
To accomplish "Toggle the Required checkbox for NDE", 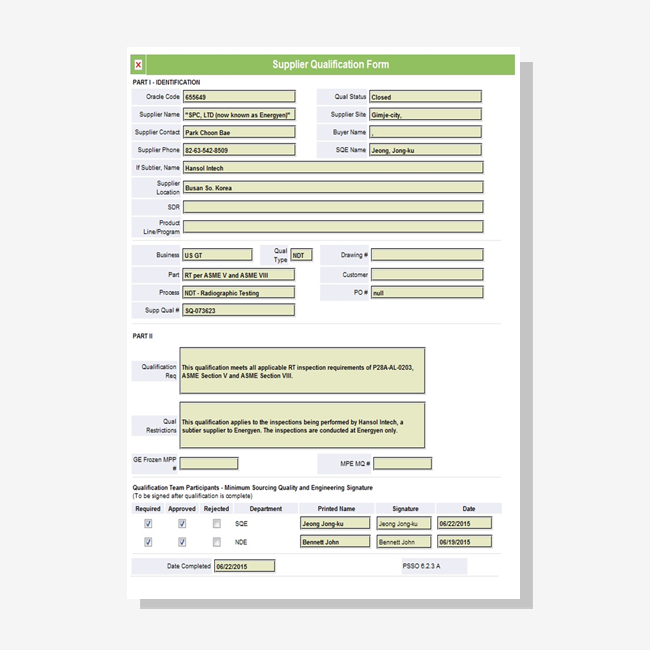I will tap(148, 542).
